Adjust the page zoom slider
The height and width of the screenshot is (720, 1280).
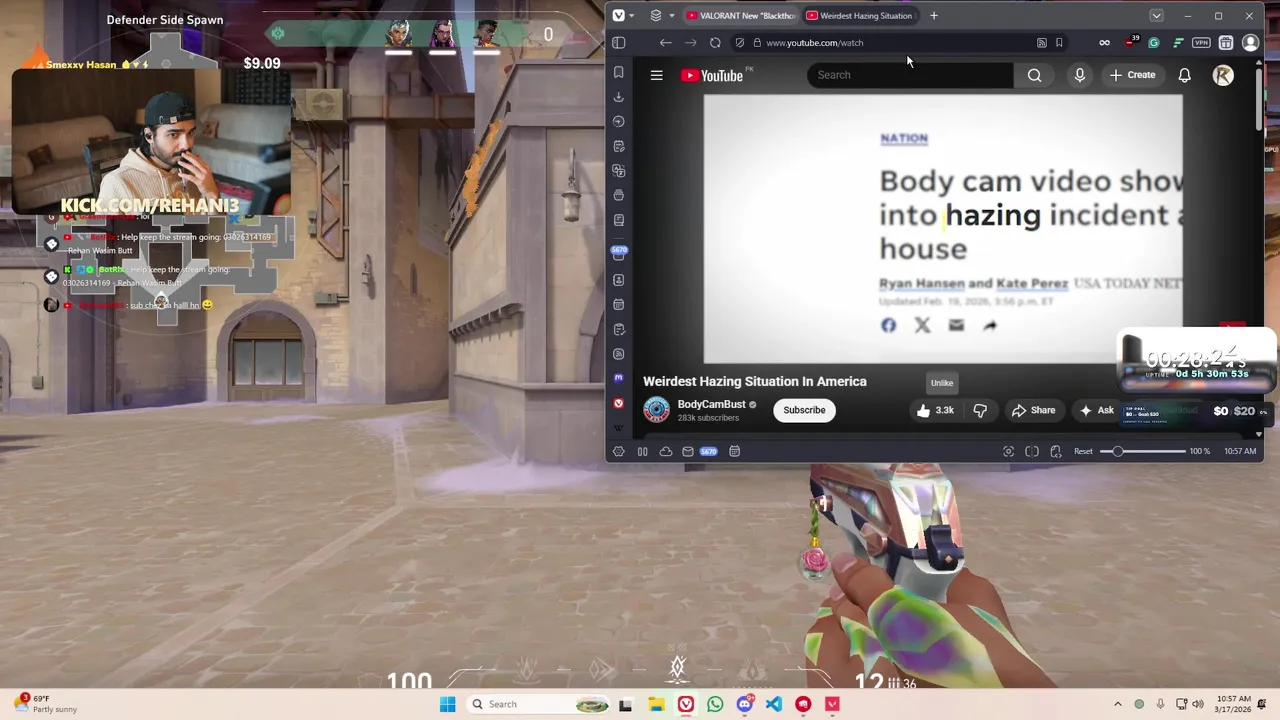click(x=1142, y=452)
